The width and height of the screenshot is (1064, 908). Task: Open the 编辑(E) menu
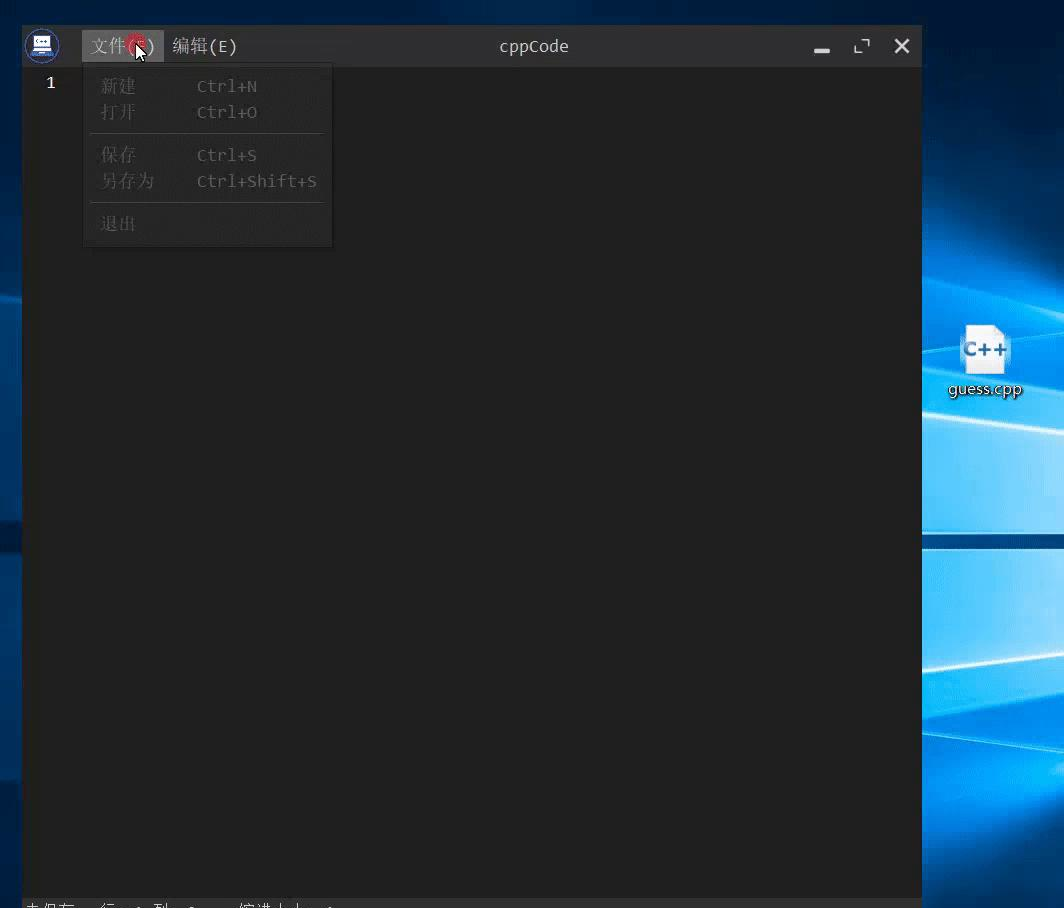[x=205, y=46]
